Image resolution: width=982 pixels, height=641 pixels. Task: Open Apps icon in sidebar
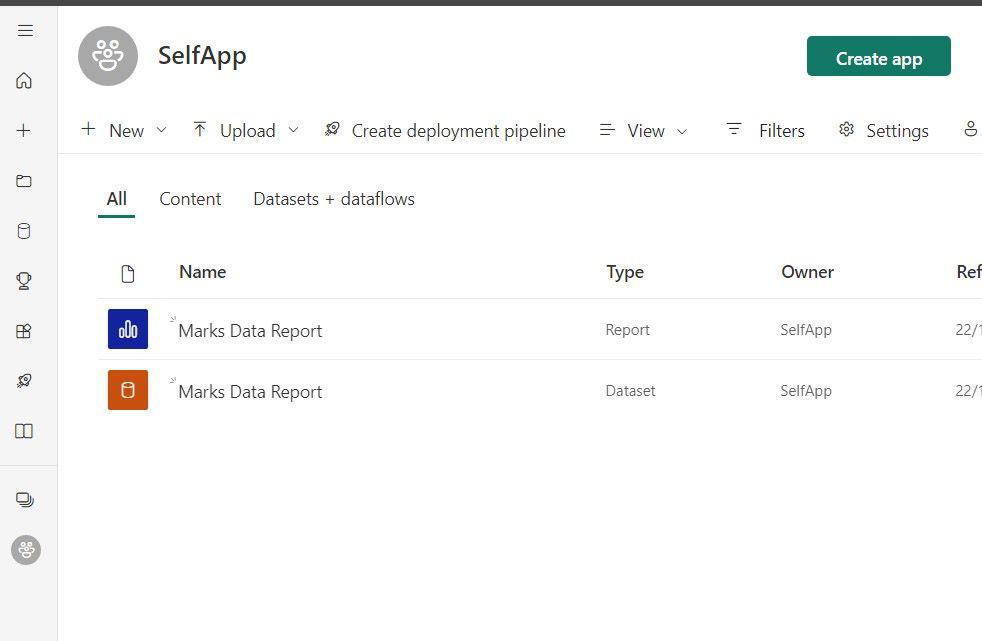(25, 331)
